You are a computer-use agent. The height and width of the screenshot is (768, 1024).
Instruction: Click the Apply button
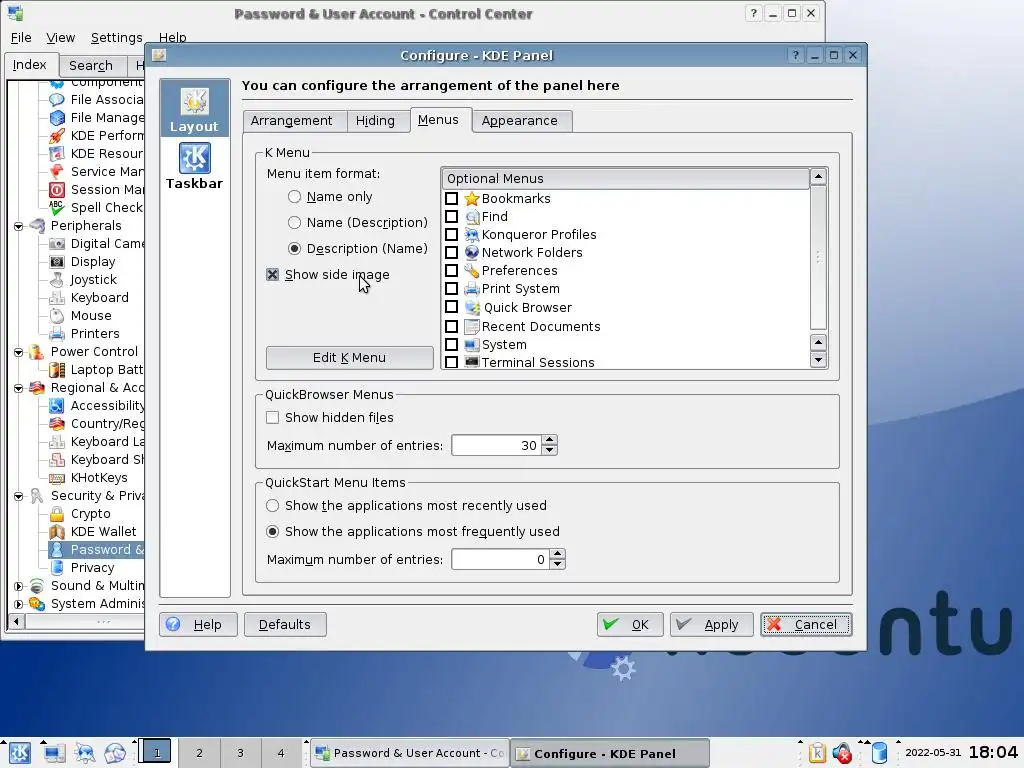point(712,624)
